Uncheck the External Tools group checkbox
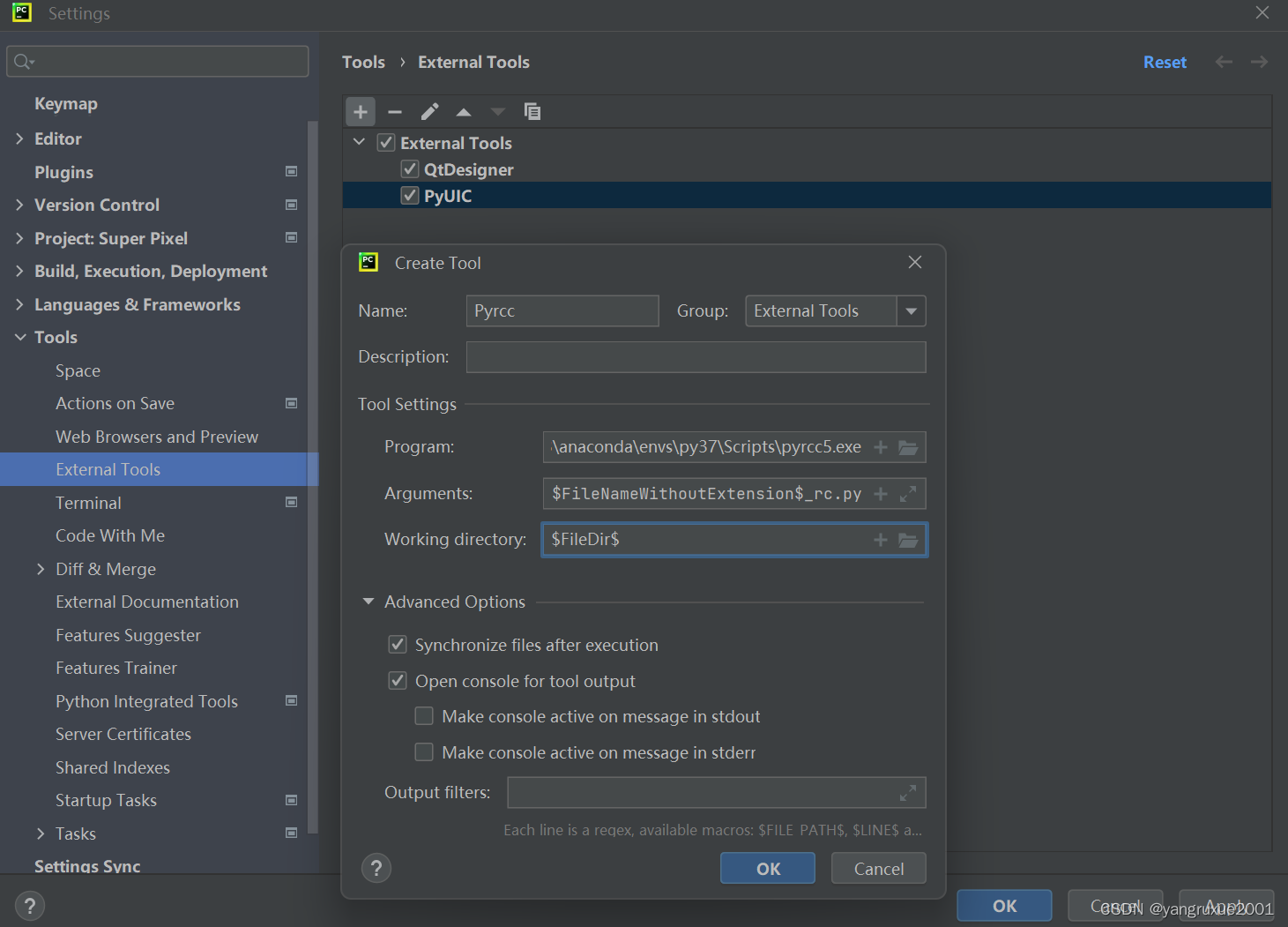 tap(386, 142)
